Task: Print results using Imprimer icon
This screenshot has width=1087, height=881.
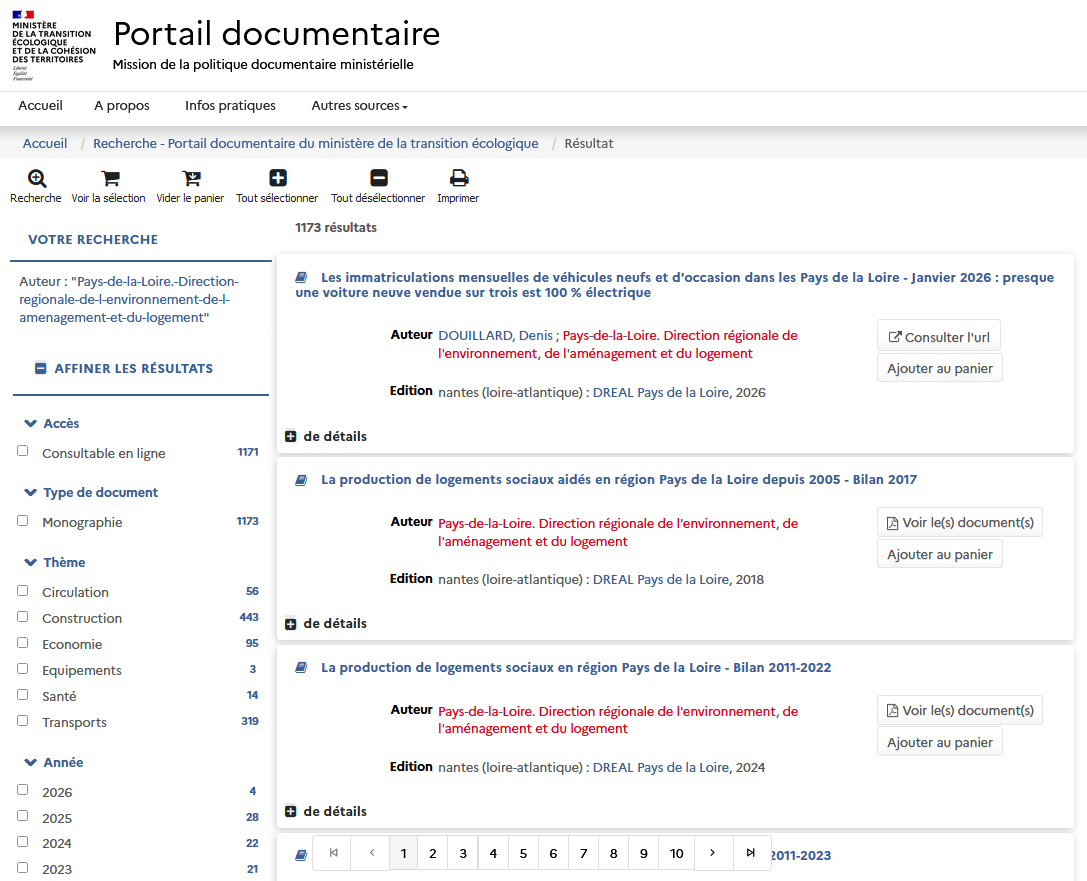Action: pos(458,179)
